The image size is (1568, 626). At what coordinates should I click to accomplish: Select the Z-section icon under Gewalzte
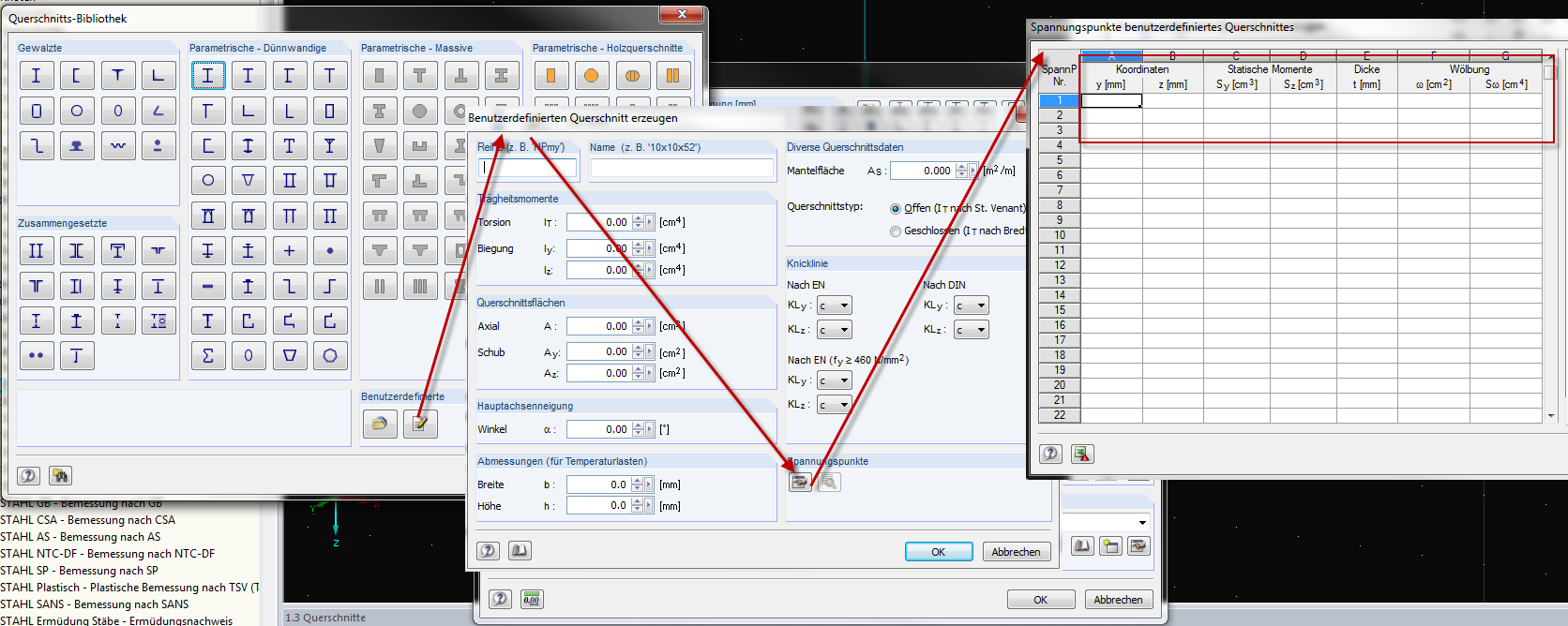[x=36, y=145]
